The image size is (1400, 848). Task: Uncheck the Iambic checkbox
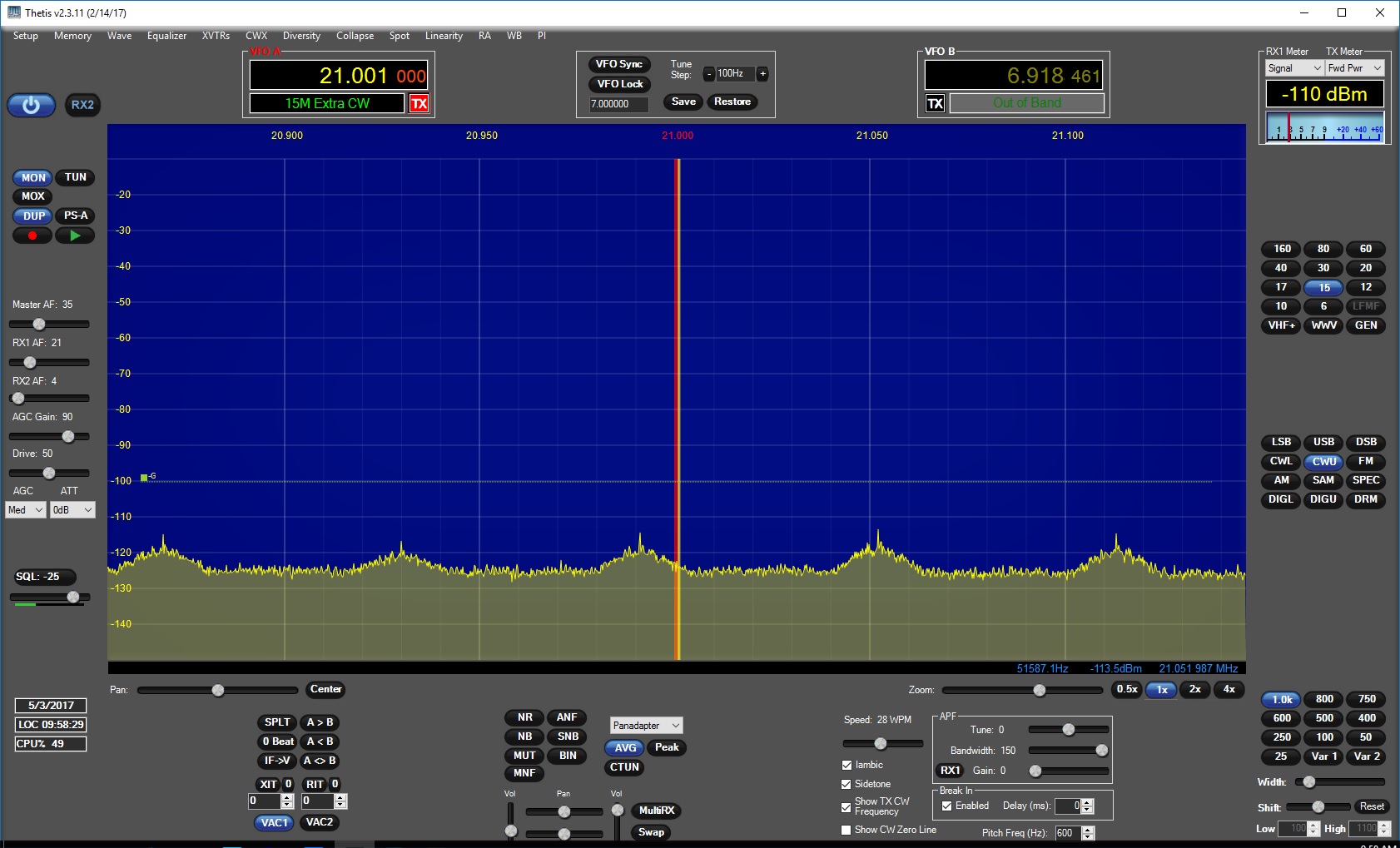[847, 765]
